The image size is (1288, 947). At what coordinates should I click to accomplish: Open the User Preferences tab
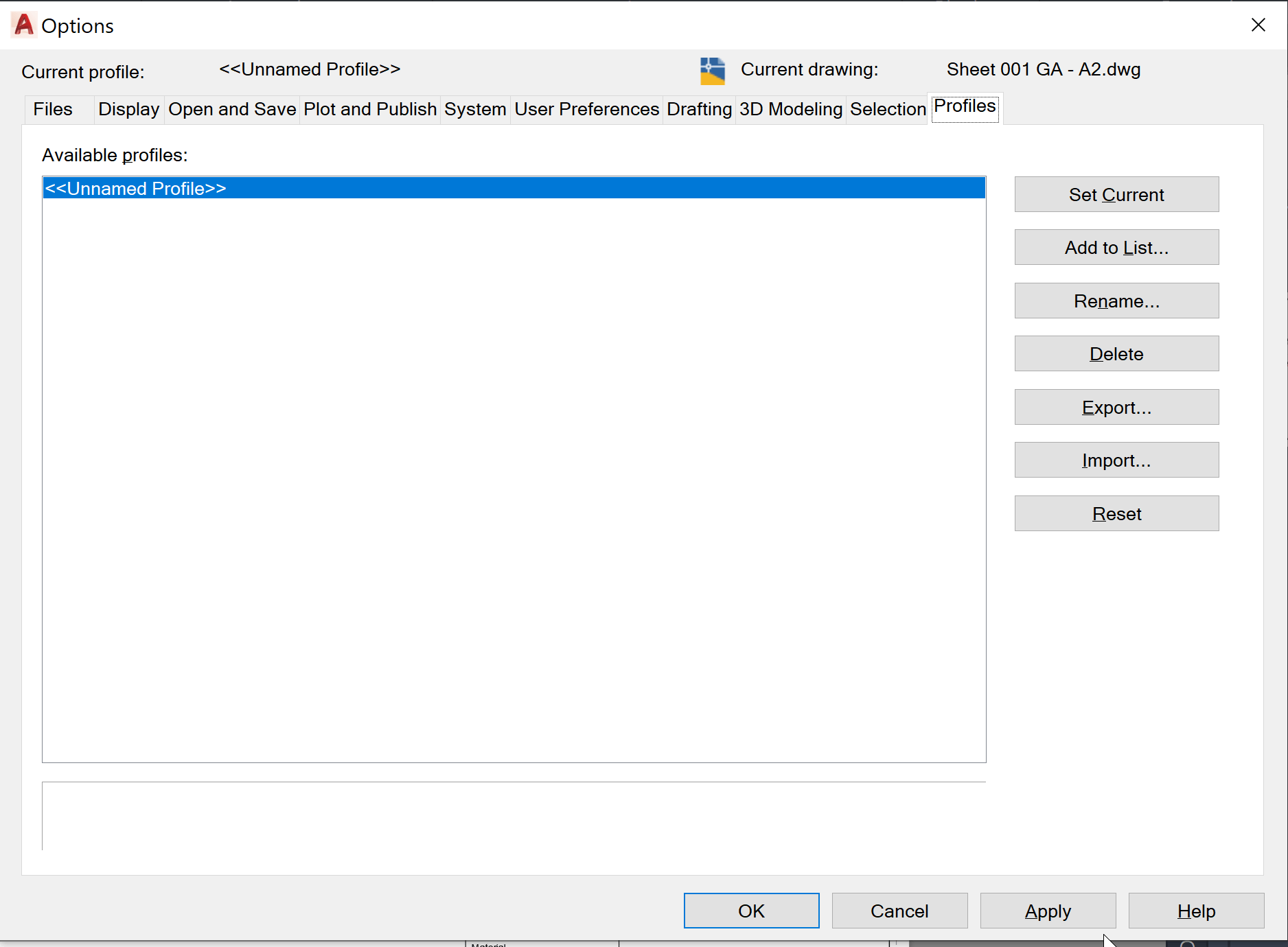click(586, 109)
